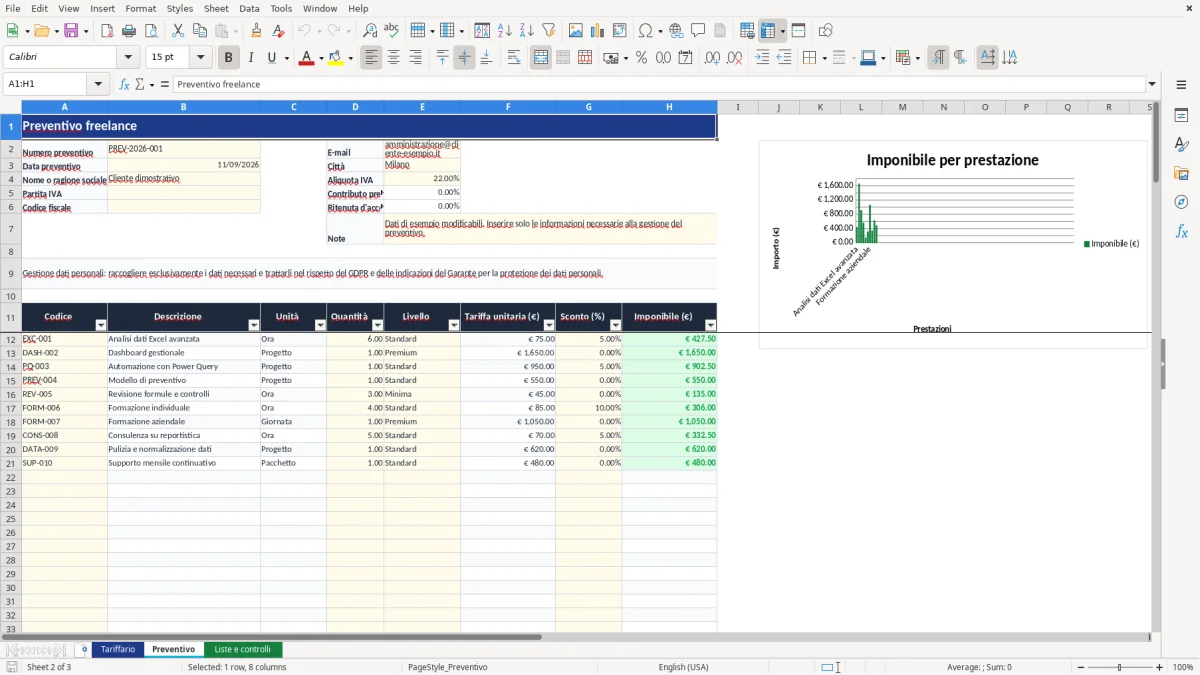Toggle Italic formatting

[251, 58]
